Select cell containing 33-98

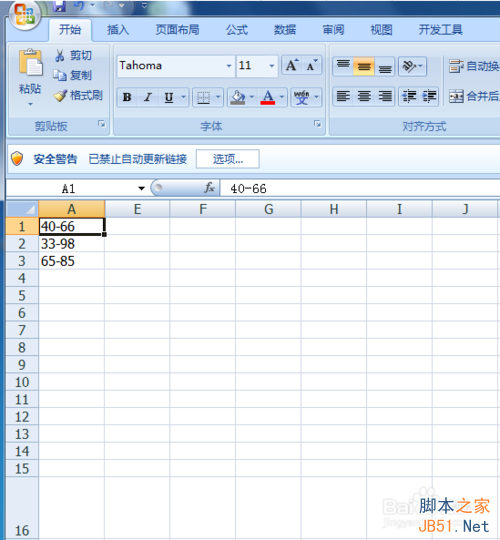(x=72, y=244)
